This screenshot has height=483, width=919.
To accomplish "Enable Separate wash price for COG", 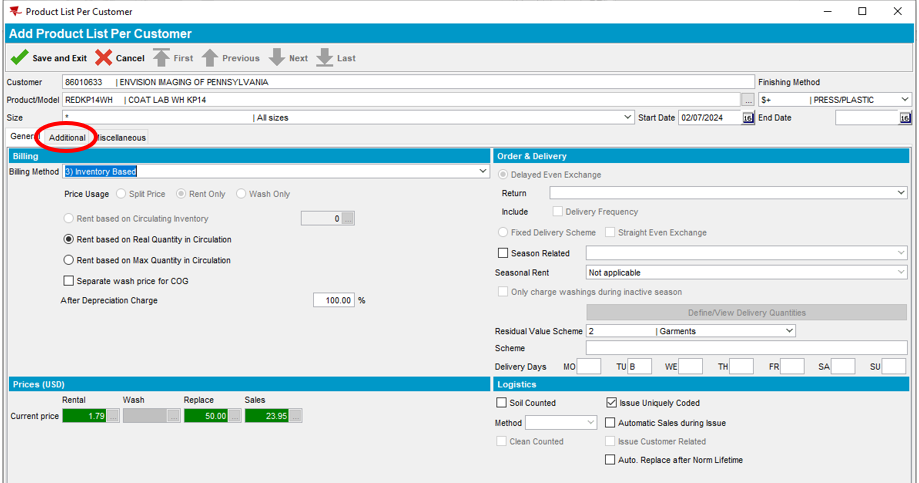I will (69, 281).
